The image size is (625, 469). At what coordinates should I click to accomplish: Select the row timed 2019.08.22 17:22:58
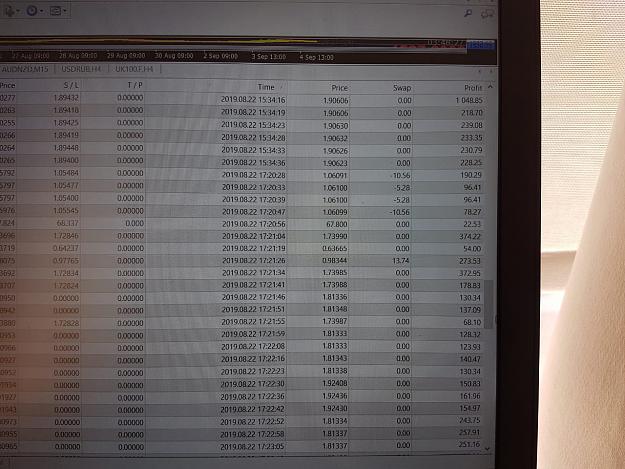tap(242, 434)
